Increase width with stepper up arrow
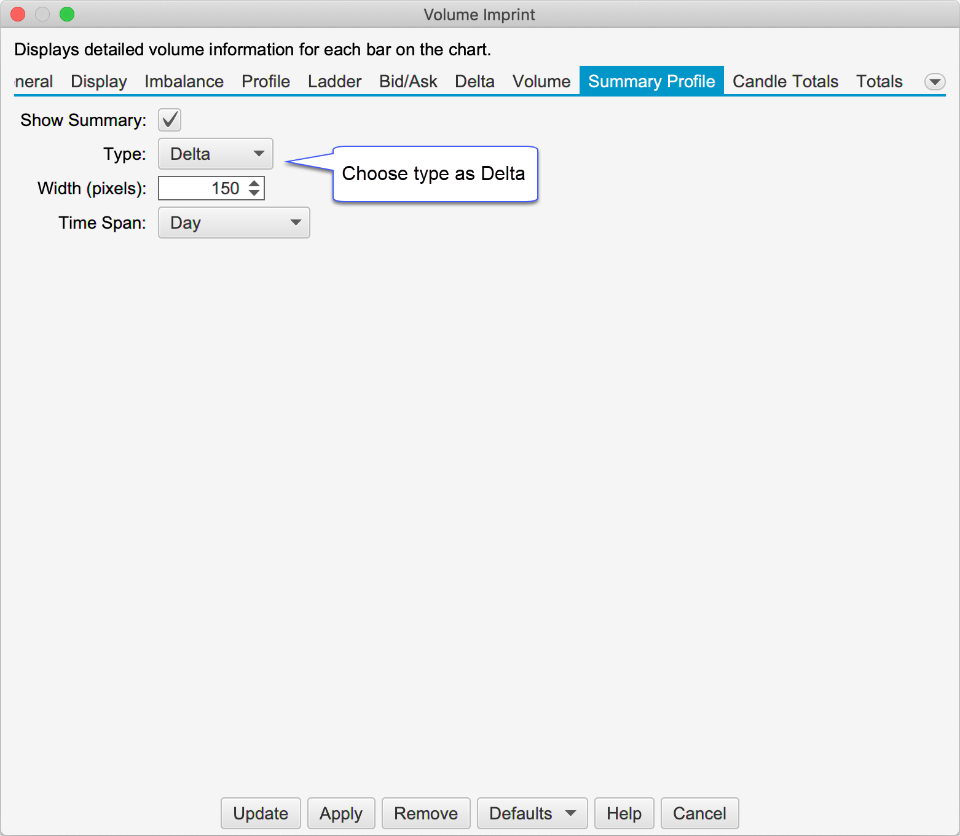The width and height of the screenshot is (960, 836). pos(254,183)
